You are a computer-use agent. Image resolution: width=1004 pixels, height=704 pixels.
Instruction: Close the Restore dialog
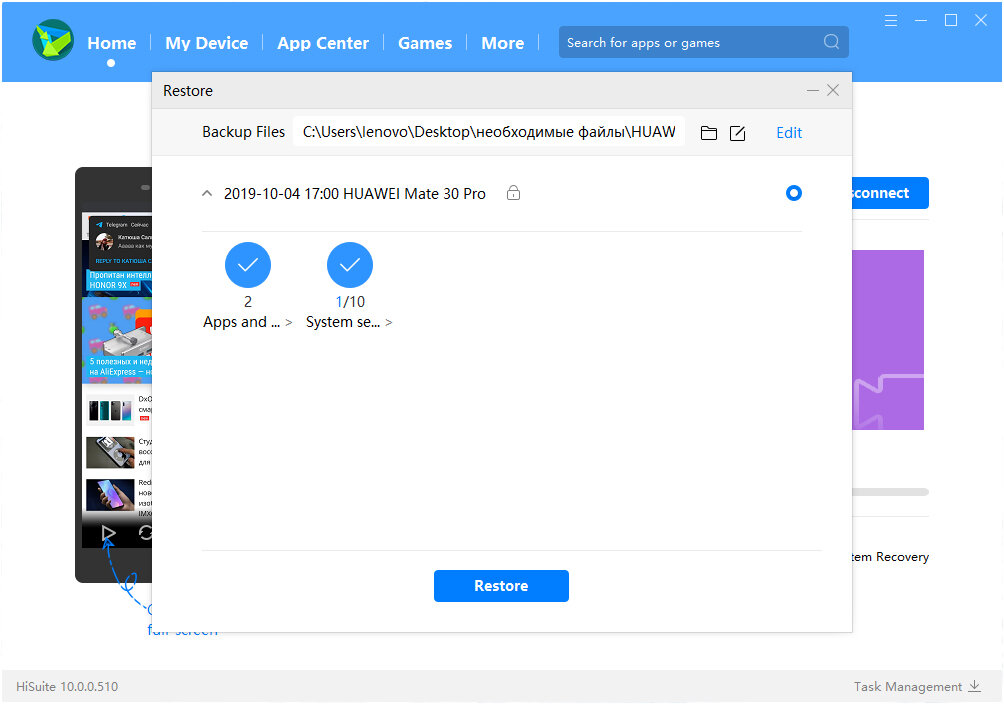pyautogui.click(x=833, y=90)
